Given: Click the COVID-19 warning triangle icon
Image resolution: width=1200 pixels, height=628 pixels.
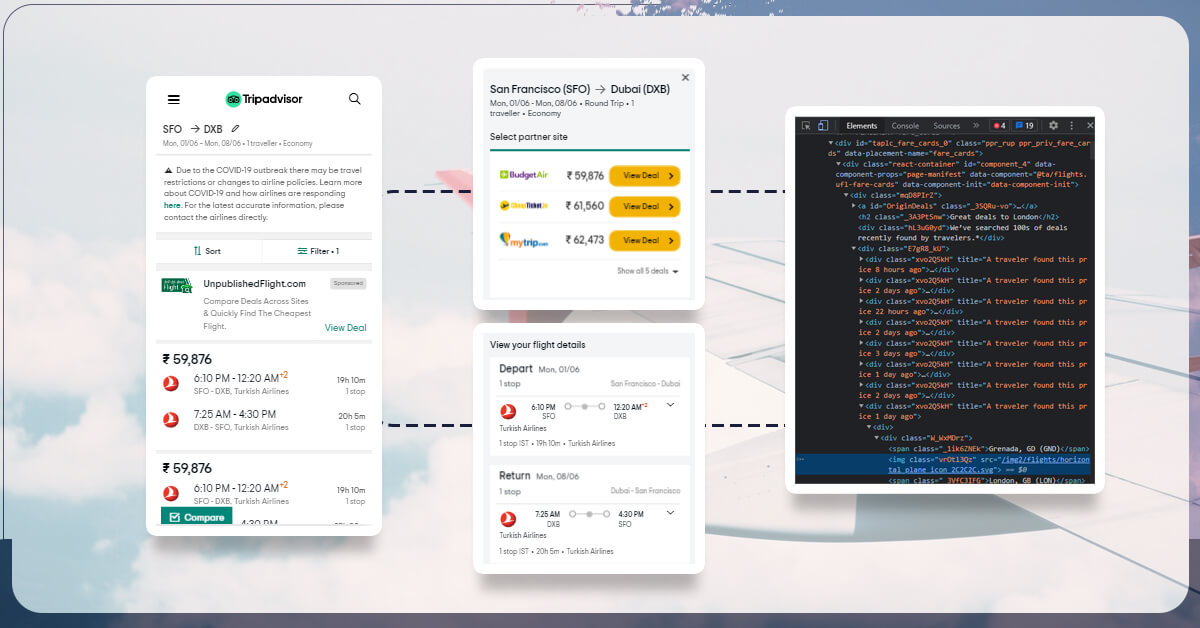Looking at the screenshot, I should (168, 171).
